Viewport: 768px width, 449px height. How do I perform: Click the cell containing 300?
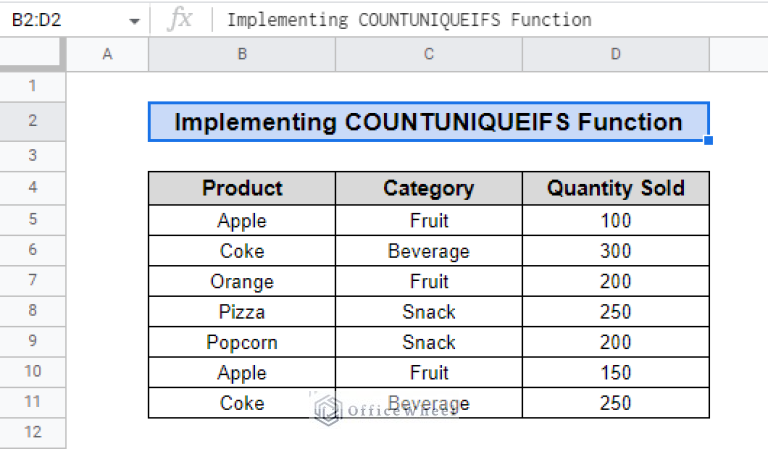coord(615,250)
